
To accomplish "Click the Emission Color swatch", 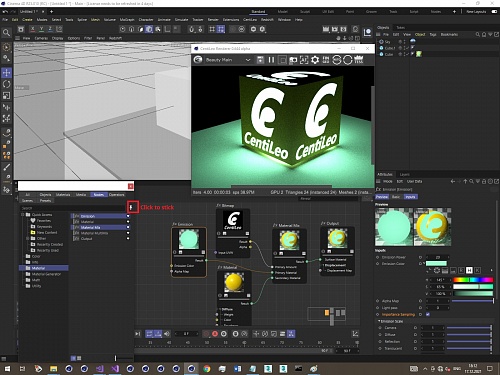I will [436, 264].
